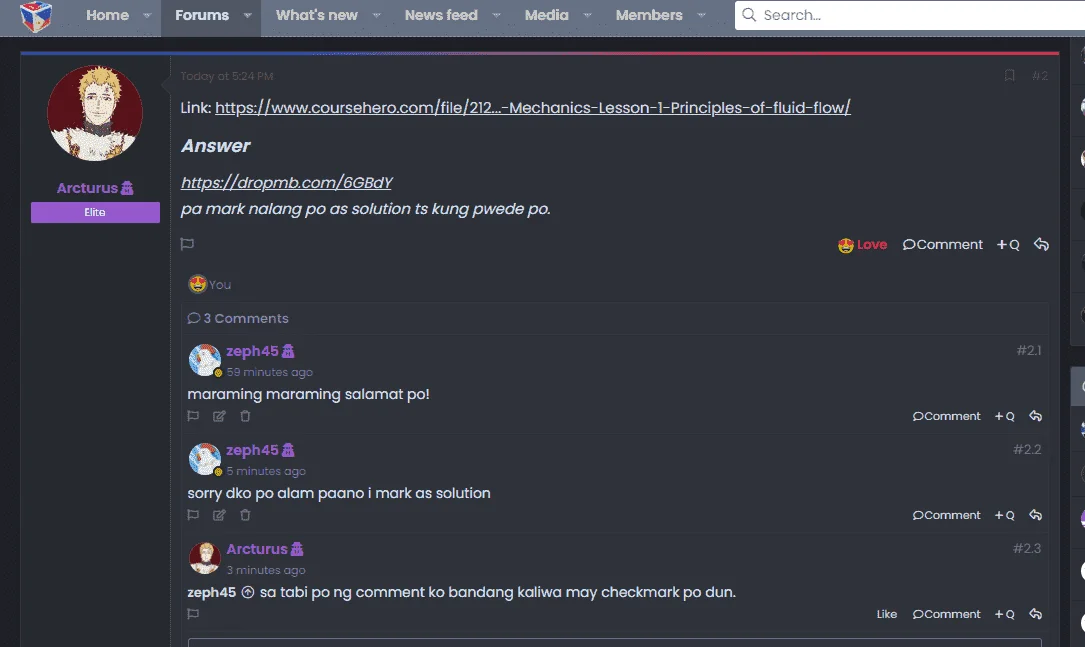This screenshot has height=647, width=1085.
Task: Open the Forums nav item
Action: [202, 15]
